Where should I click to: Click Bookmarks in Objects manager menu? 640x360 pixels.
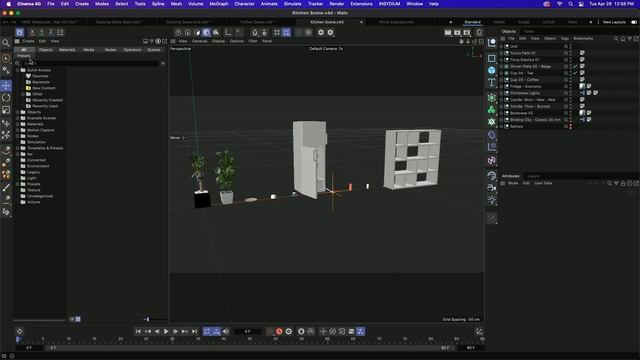click(583, 38)
